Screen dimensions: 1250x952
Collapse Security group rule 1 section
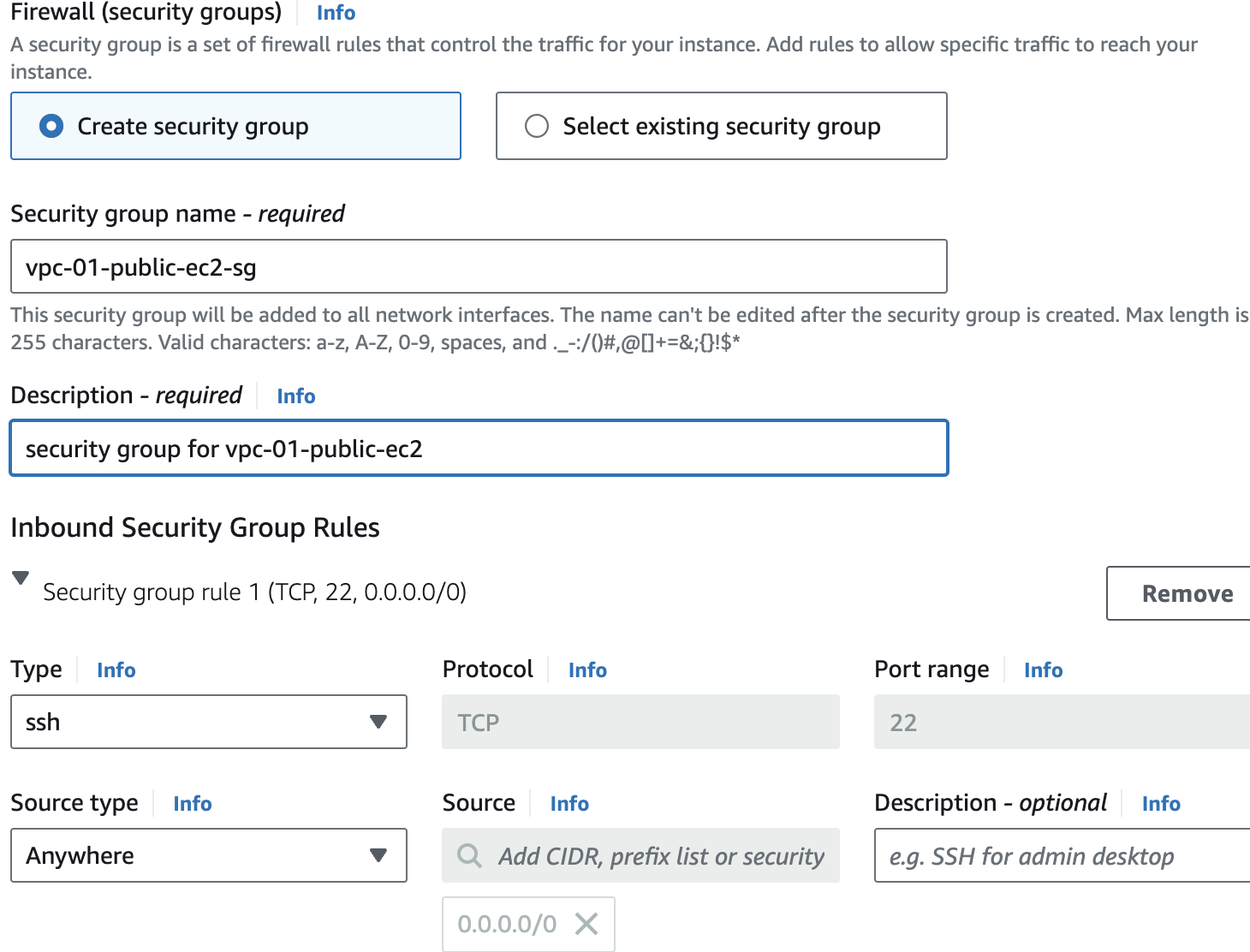tap(21, 579)
